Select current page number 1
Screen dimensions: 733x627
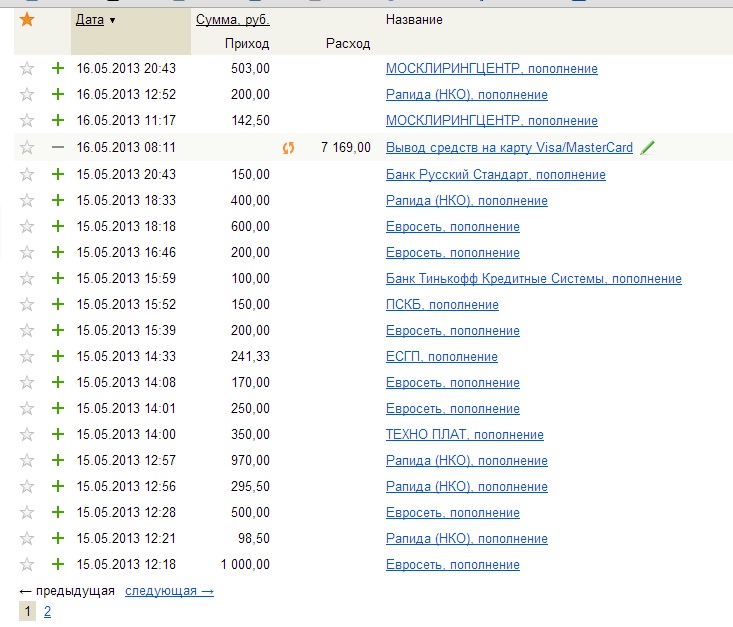(x=27, y=612)
